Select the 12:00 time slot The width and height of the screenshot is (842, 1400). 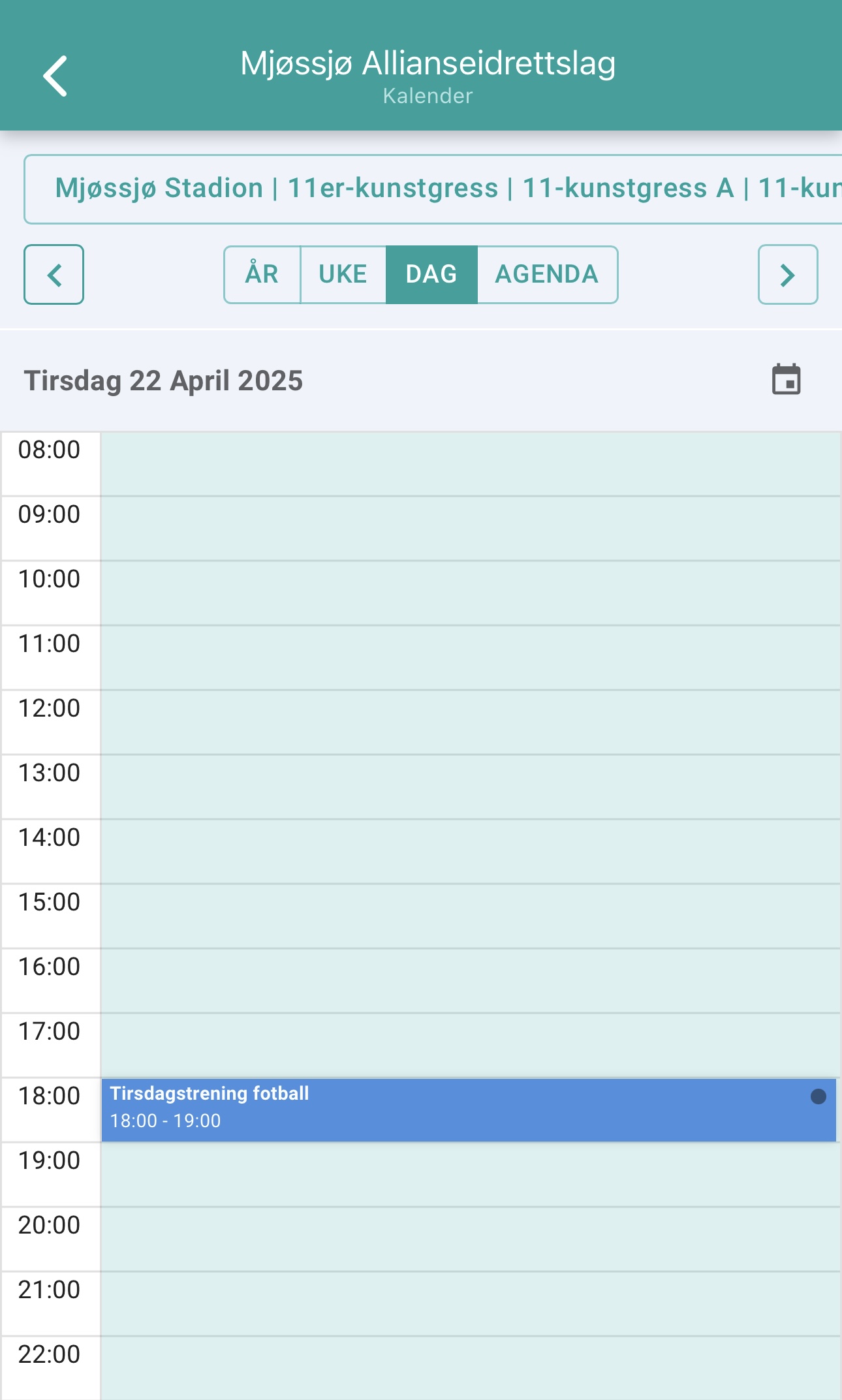470,722
